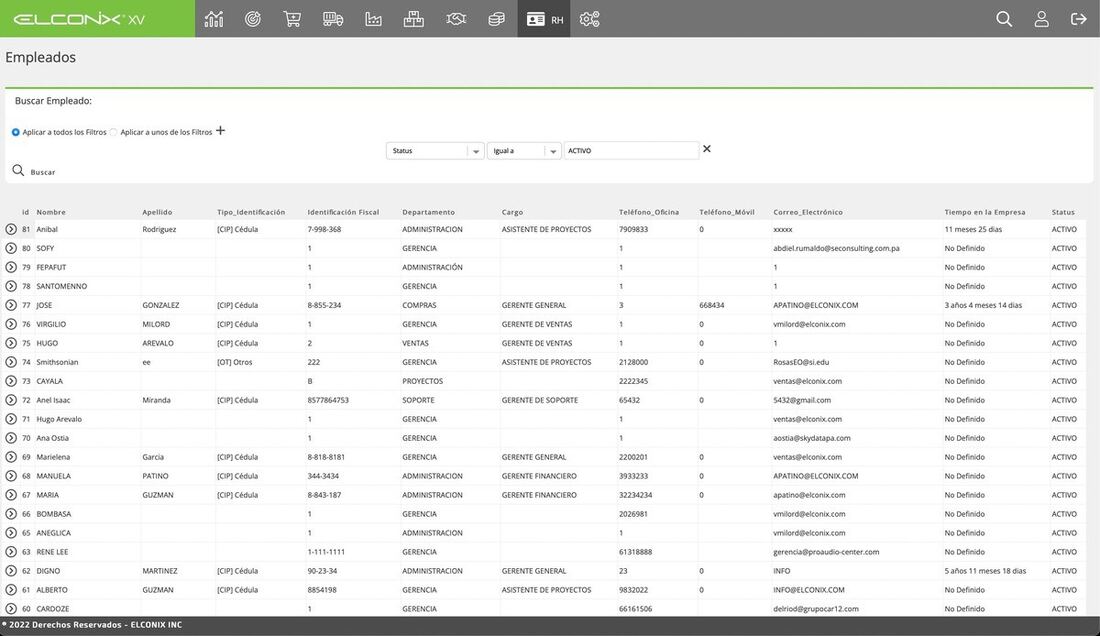Open arrow icon for row 60 CARDOZE
Screen dimensions: 1100x636
11,609
